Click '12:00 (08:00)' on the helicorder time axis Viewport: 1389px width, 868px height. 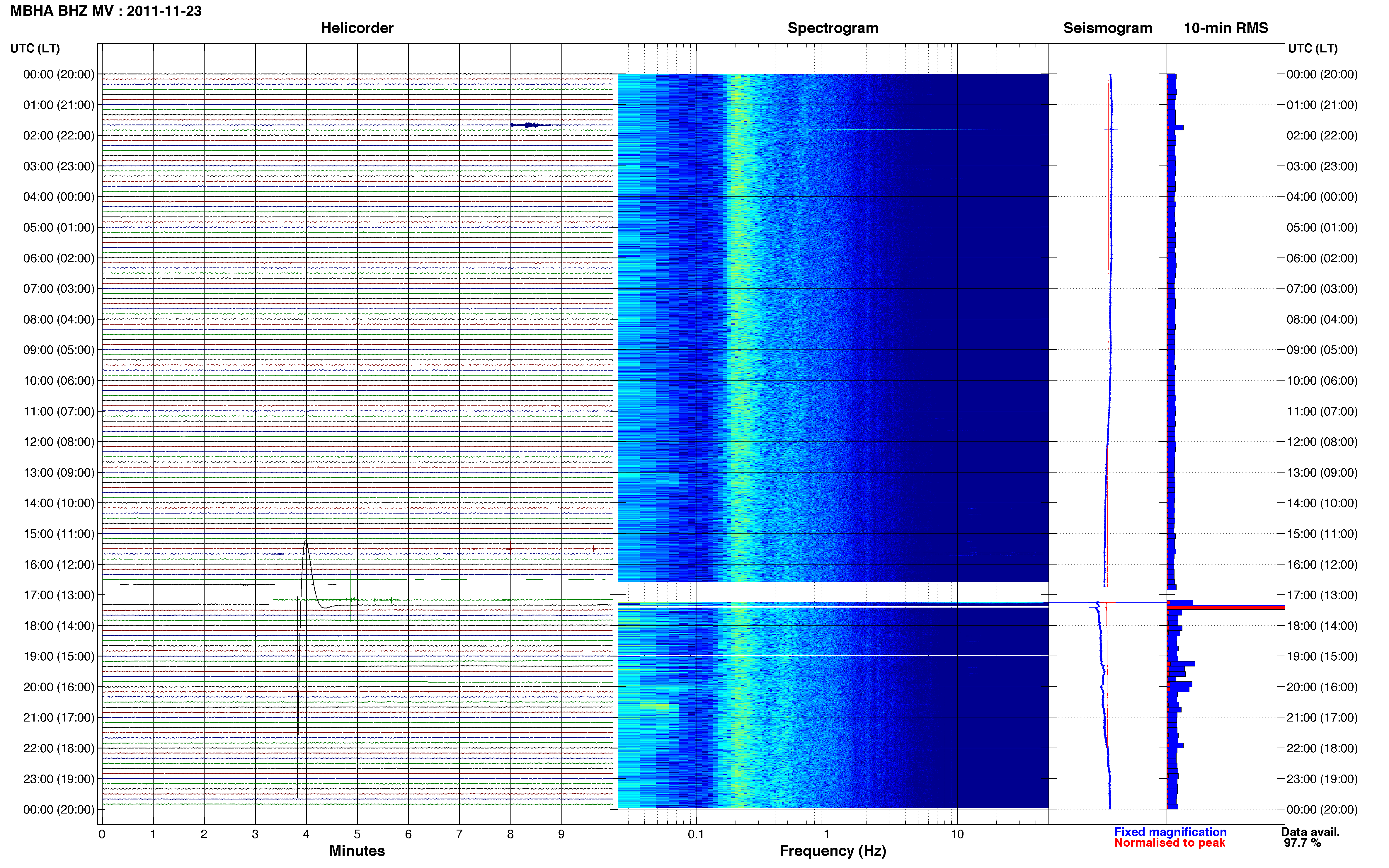click(59, 442)
